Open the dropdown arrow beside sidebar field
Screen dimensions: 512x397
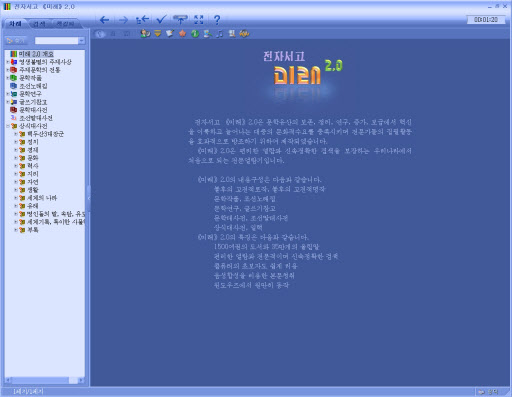click(x=82, y=41)
